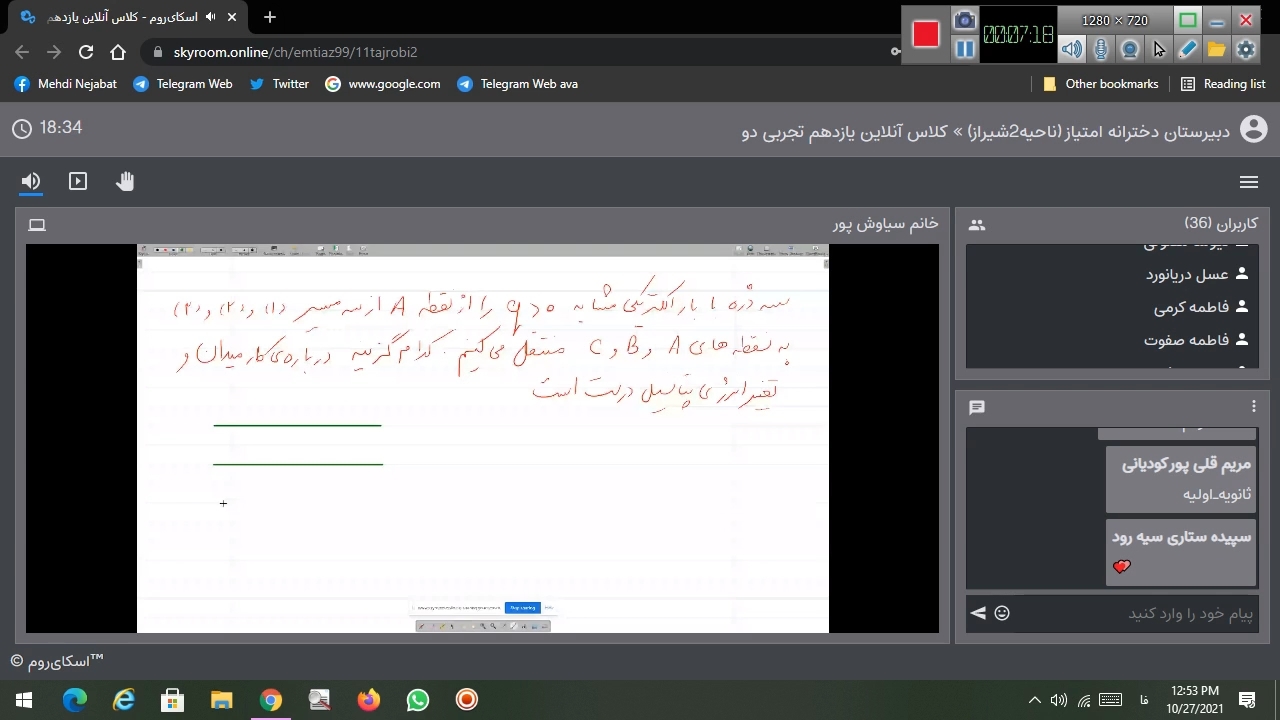Stop recording with the red button
The image size is (1280, 720).
coord(926,34)
